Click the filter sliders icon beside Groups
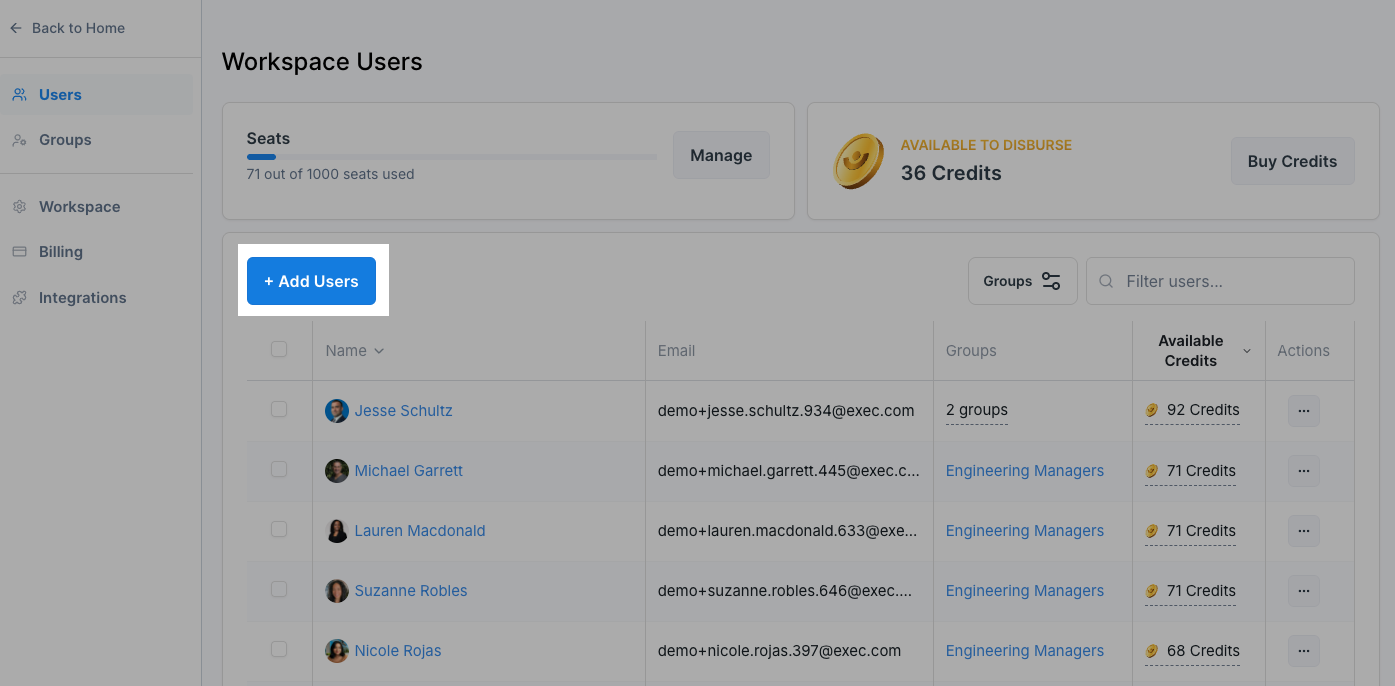Image resolution: width=1395 pixels, height=686 pixels. pos(1051,281)
